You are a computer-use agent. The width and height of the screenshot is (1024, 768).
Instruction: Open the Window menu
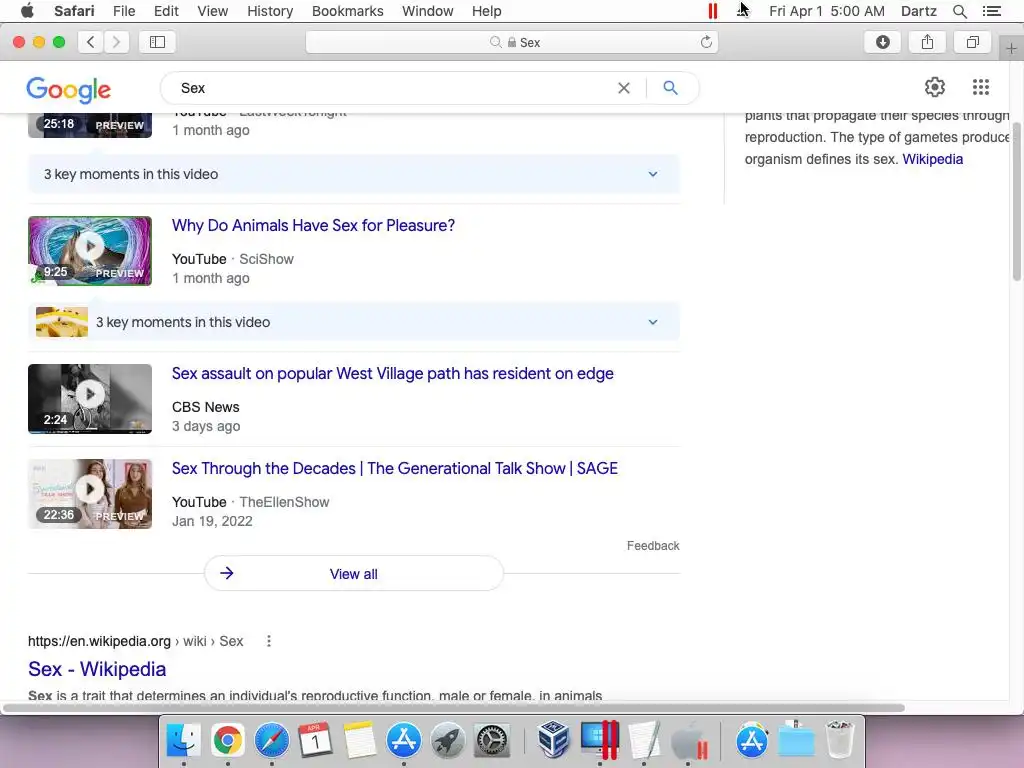pos(428,11)
